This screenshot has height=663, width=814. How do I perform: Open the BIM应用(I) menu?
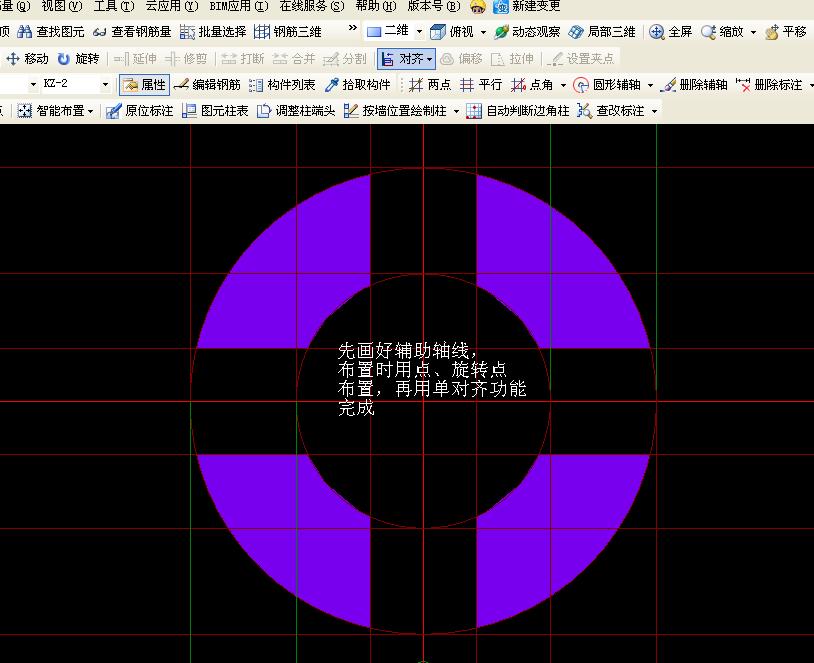click(x=239, y=6)
